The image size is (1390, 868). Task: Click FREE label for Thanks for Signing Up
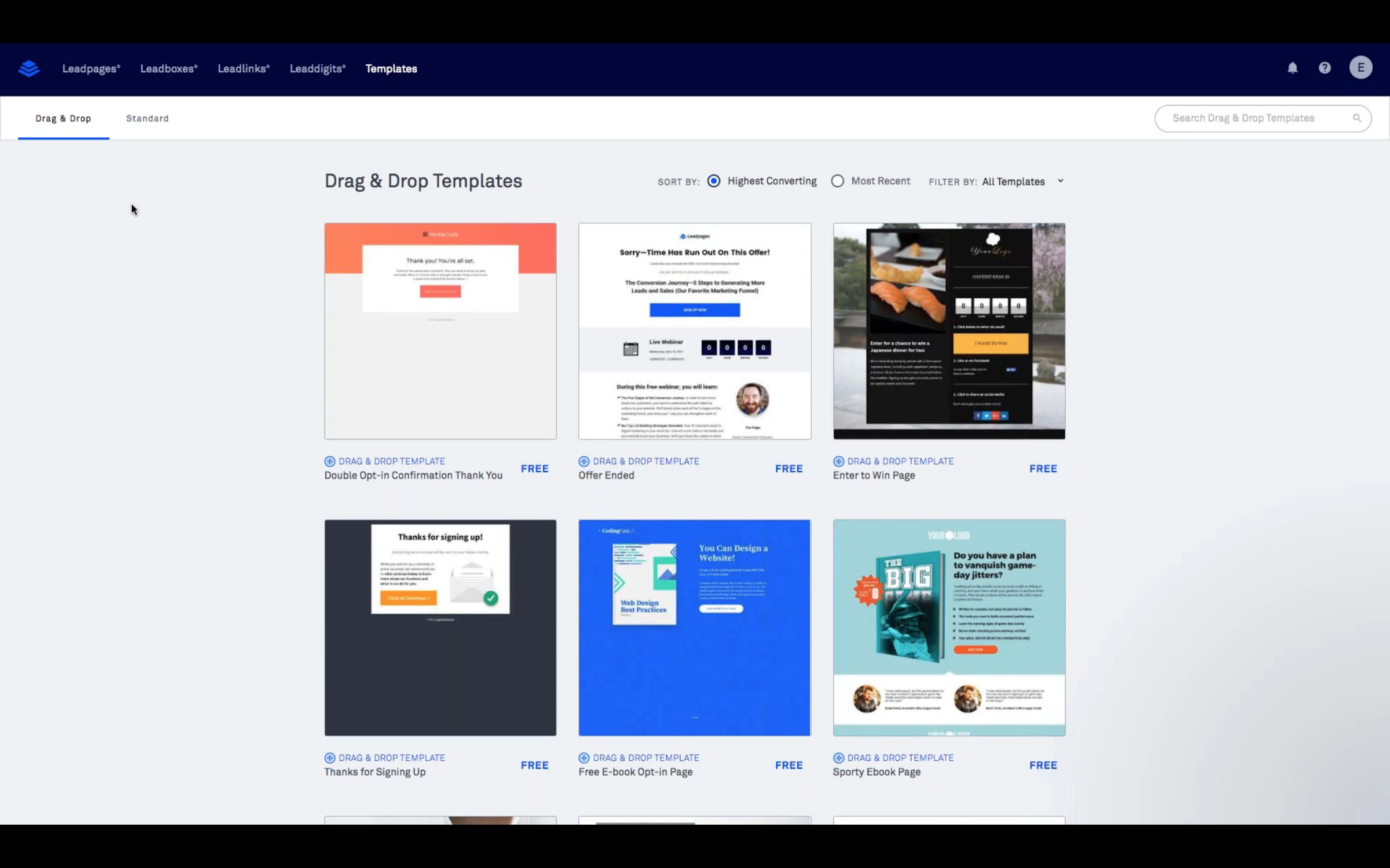[x=535, y=765]
